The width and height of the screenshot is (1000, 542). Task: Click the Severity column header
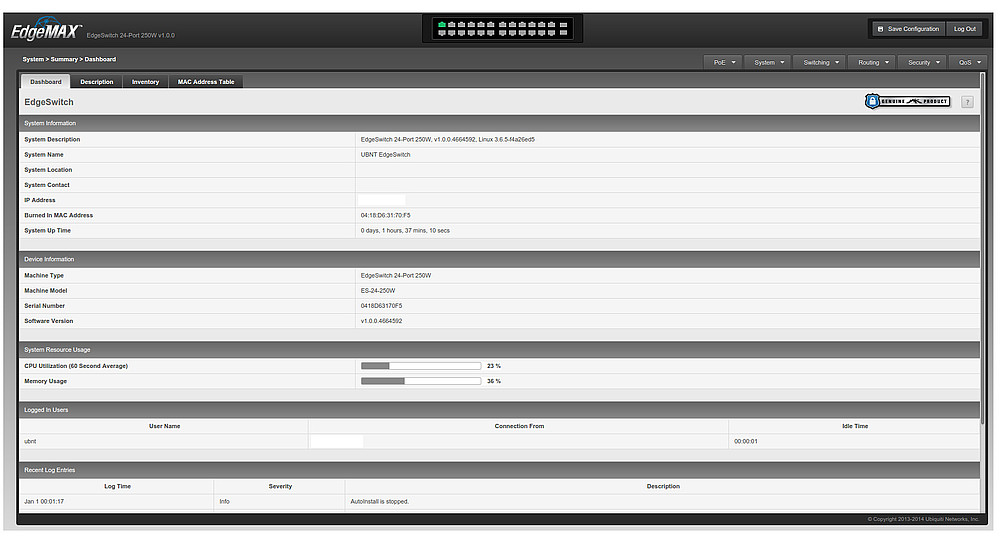pos(280,487)
